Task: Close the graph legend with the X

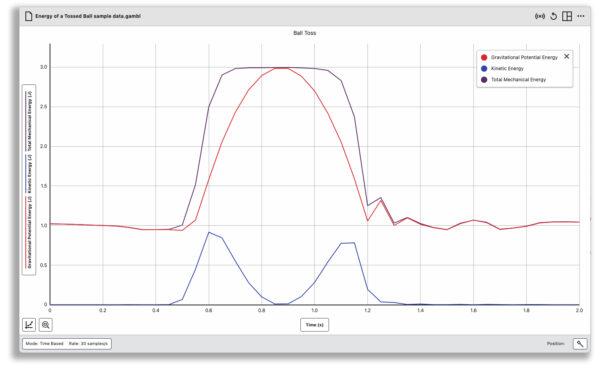Action: [x=566, y=56]
